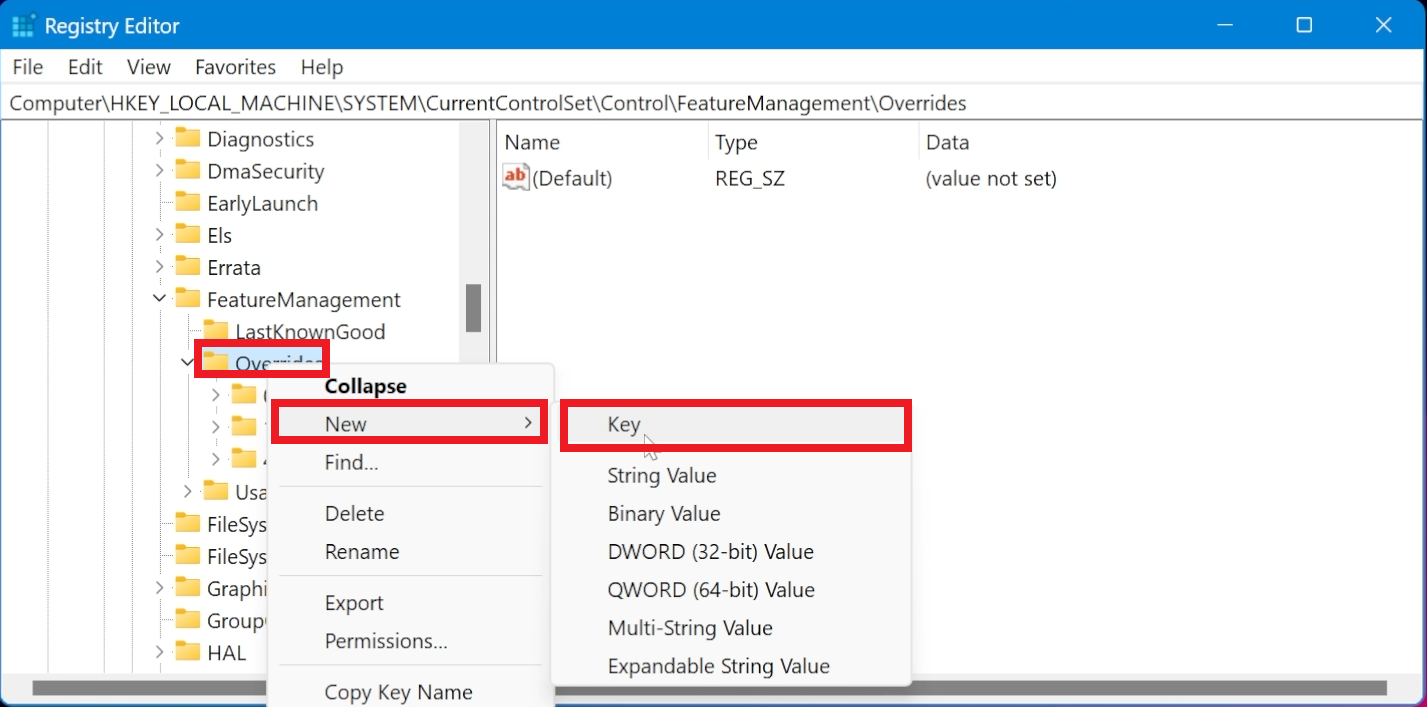Expand the HAL tree node
Viewport: 1427px width, 707px height.
pos(158,652)
